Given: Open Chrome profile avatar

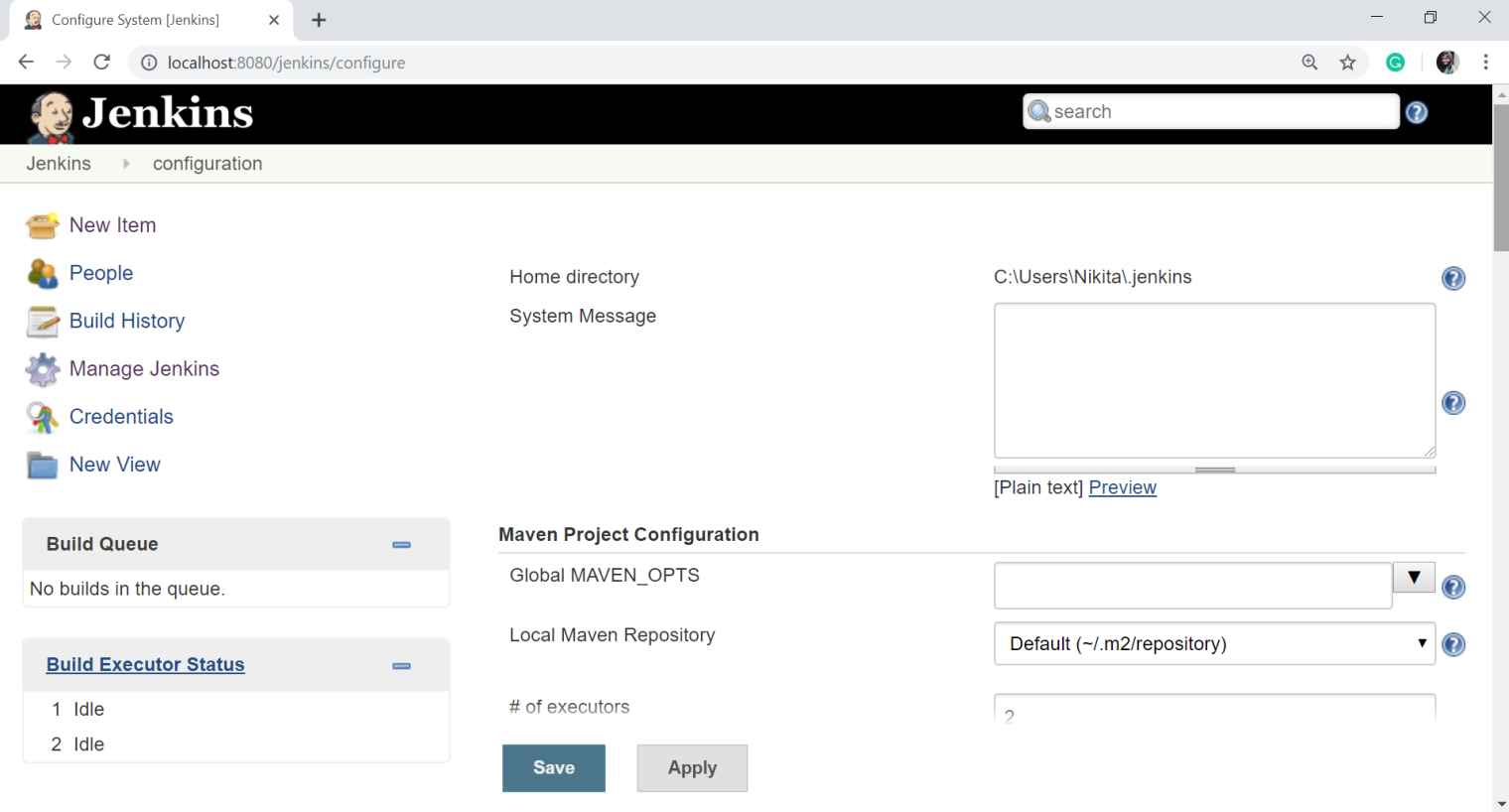Looking at the screenshot, I should coord(1447,63).
